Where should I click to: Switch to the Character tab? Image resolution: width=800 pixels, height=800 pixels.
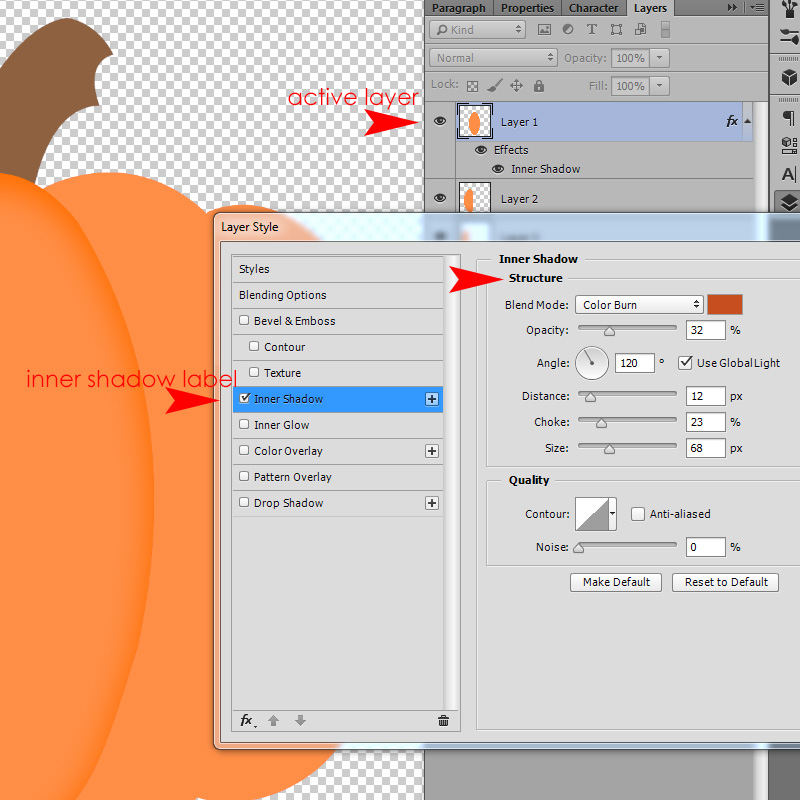click(593, 8)
